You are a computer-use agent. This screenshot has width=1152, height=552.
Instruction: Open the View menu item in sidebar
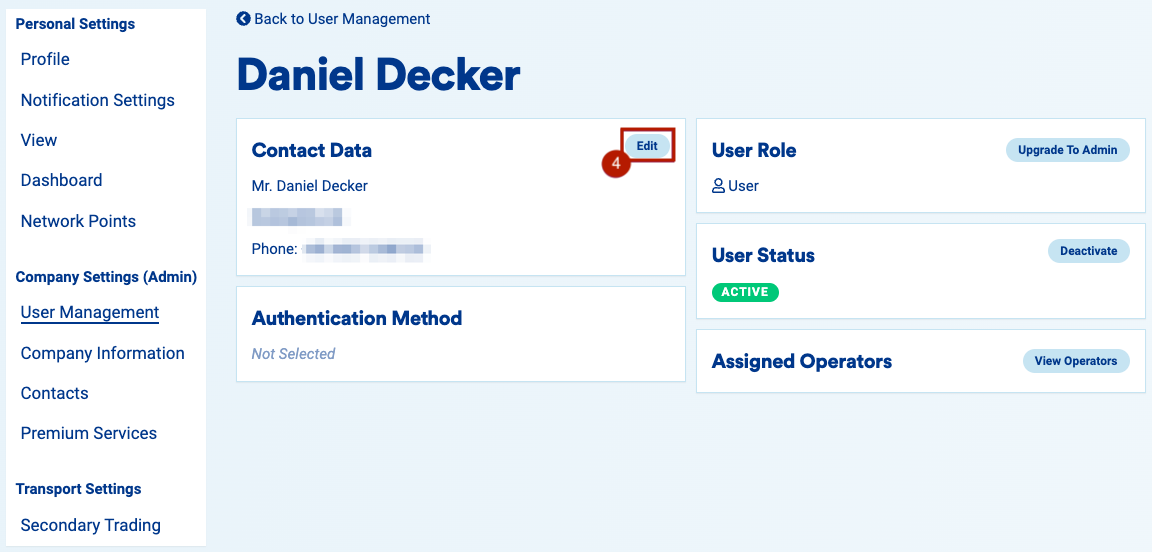(x=39, y=140)
